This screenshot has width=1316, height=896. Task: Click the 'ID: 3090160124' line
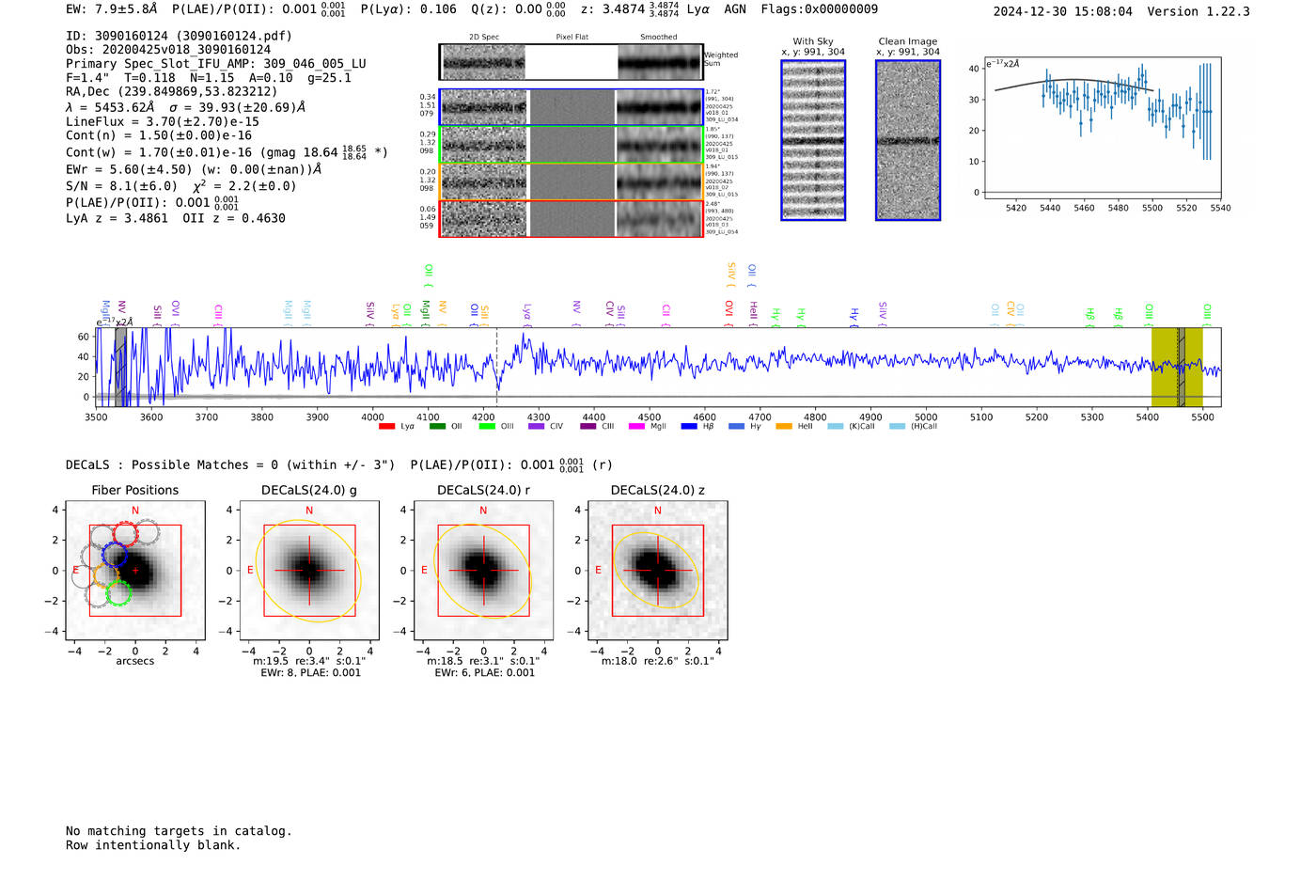(x=179, y=36)
